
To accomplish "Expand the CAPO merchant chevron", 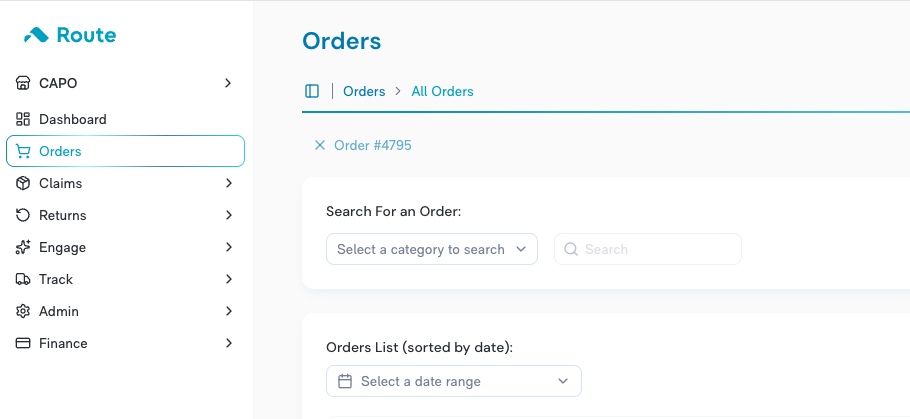I will point(228,83).
